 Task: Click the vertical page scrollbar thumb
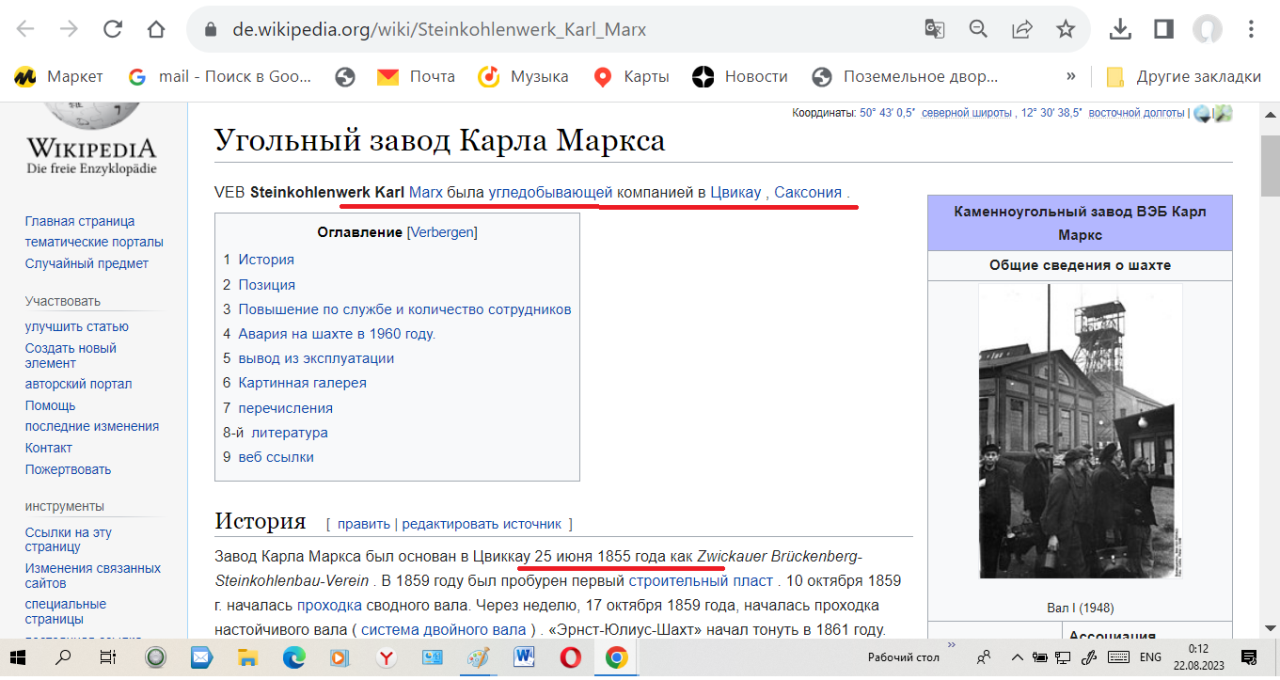point(1270,165)
